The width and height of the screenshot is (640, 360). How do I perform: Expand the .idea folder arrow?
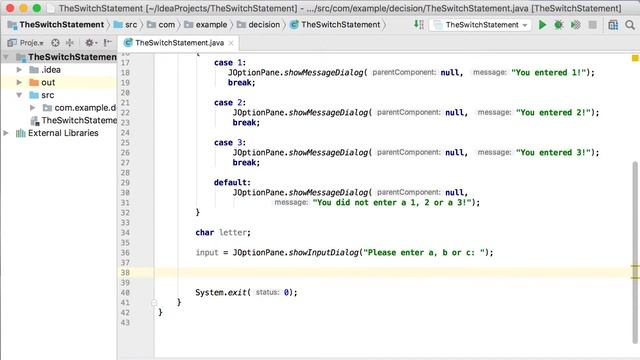click(19, 70)
